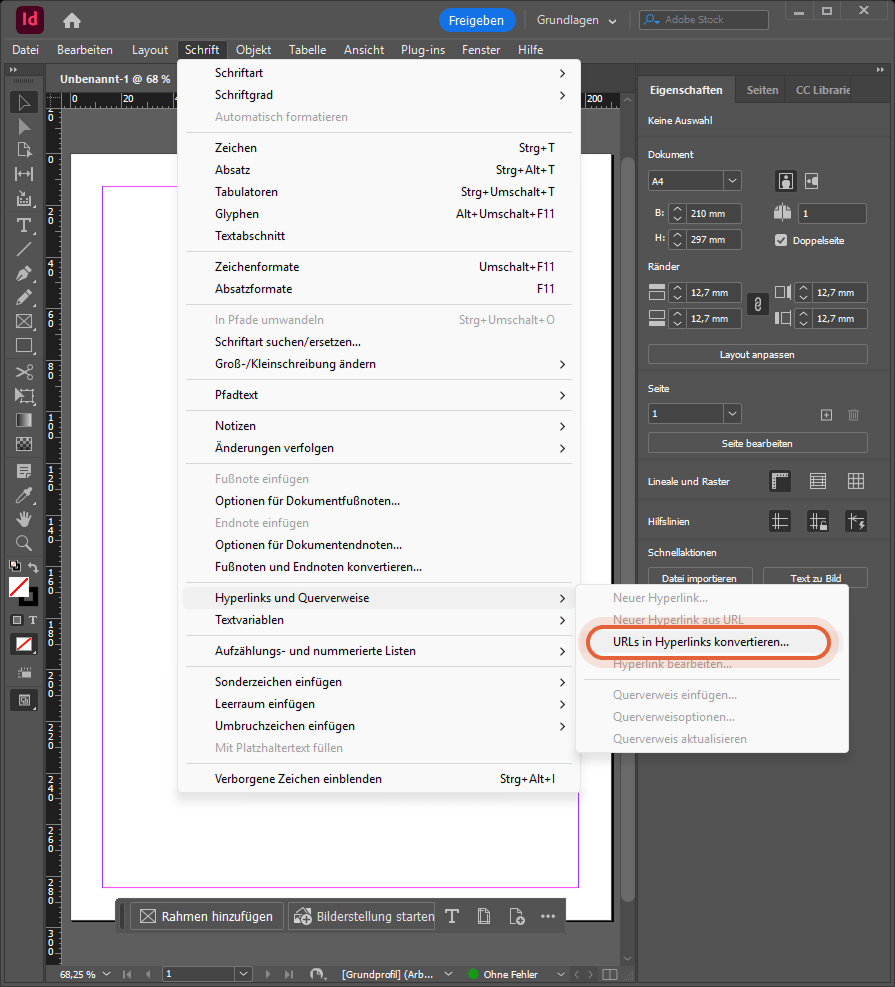Expand Schriftart submenu

click(379, 73)
